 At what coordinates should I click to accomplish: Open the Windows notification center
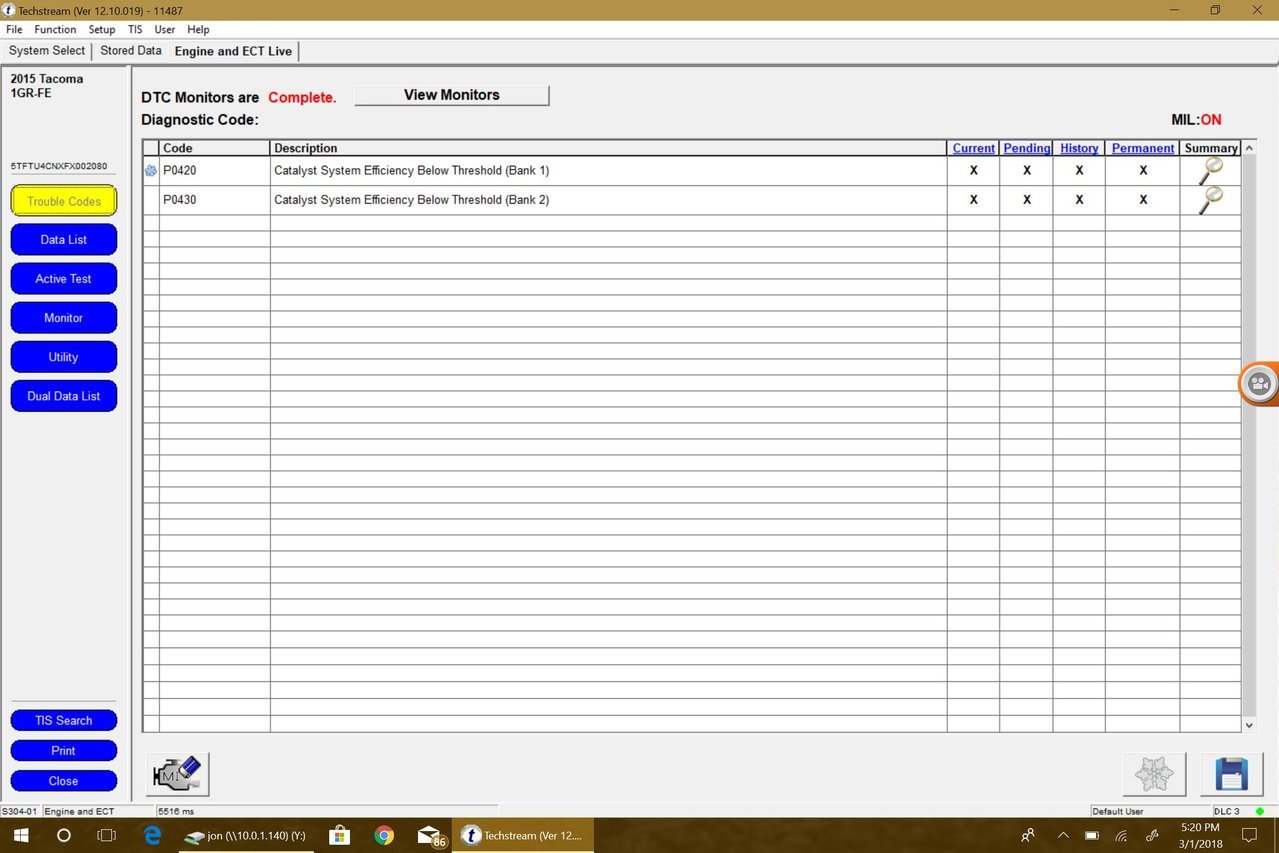1250,835
